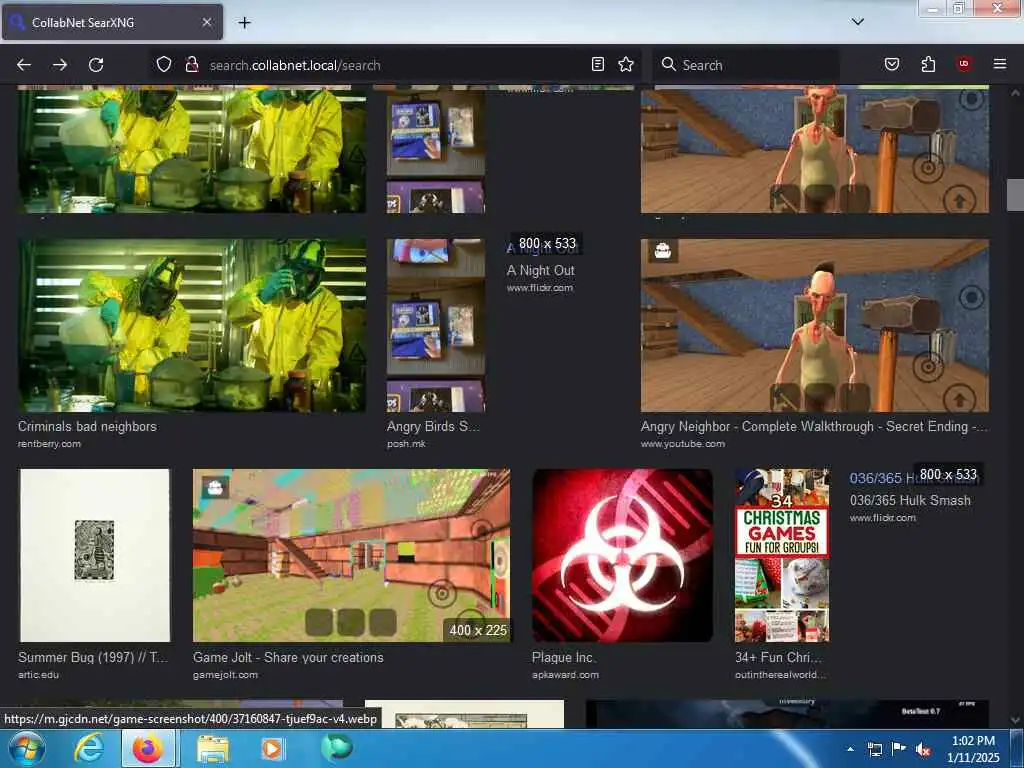Open the muted volume tray icon

[923, 749]
